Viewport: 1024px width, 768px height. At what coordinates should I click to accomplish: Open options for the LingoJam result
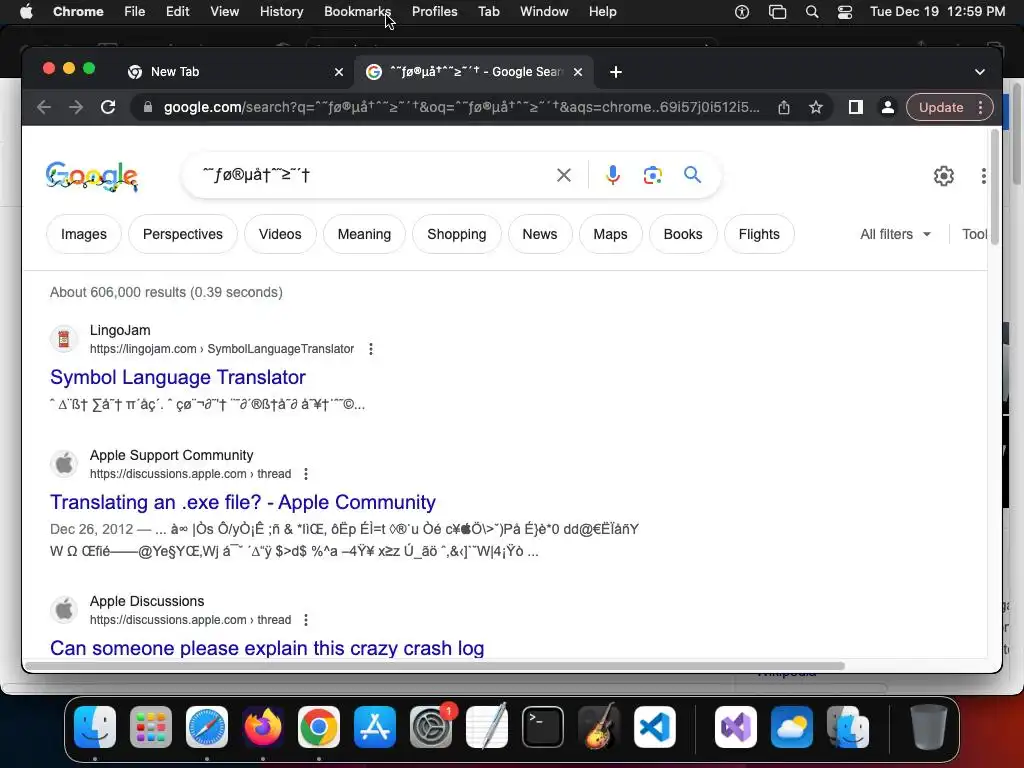pos(371,349)
